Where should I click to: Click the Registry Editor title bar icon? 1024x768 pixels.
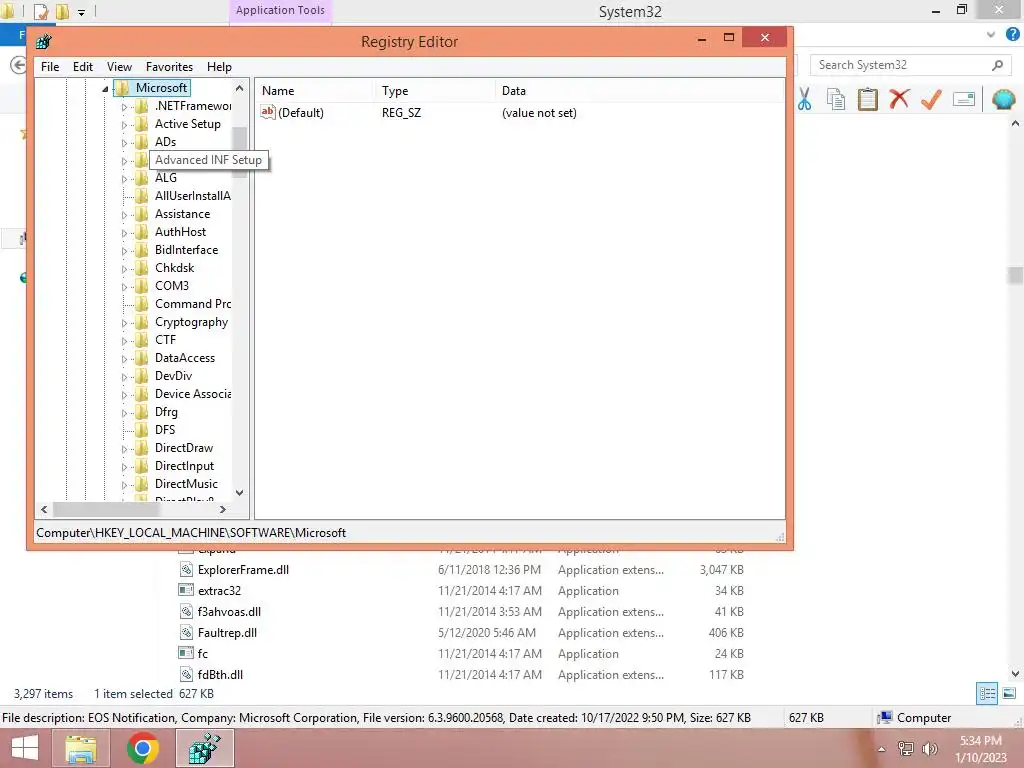pyautogui.click(x=44, y=42)
